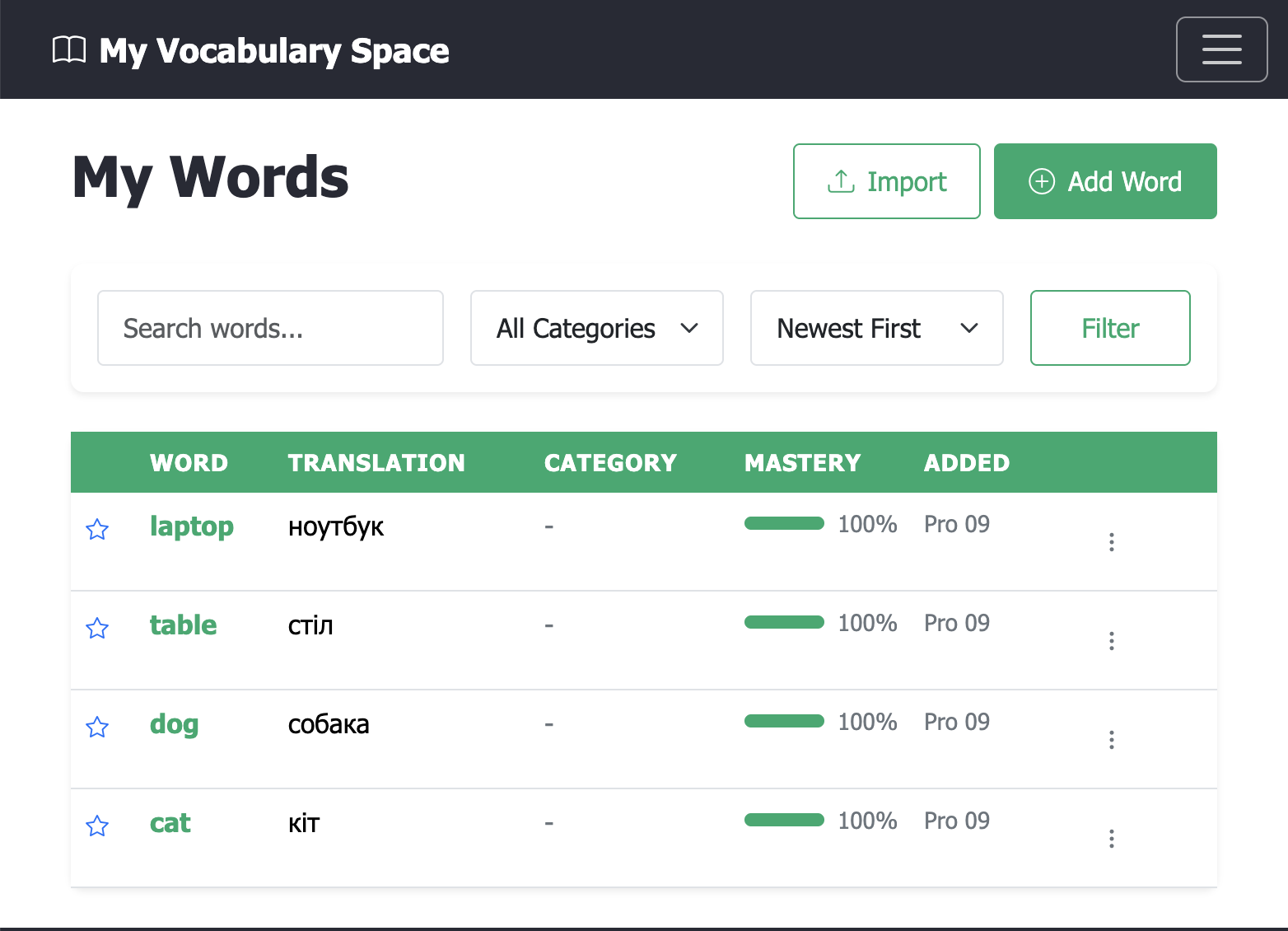Click the My Words page heading
The height and width of the screenshot is (931, 1288).
pos(211,178)
